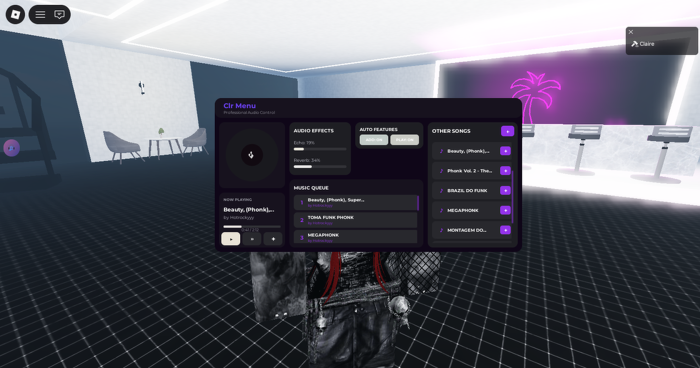
Task: Select queue item 1 Beauty, (Phonk), Super
Action: pos(355,202)
